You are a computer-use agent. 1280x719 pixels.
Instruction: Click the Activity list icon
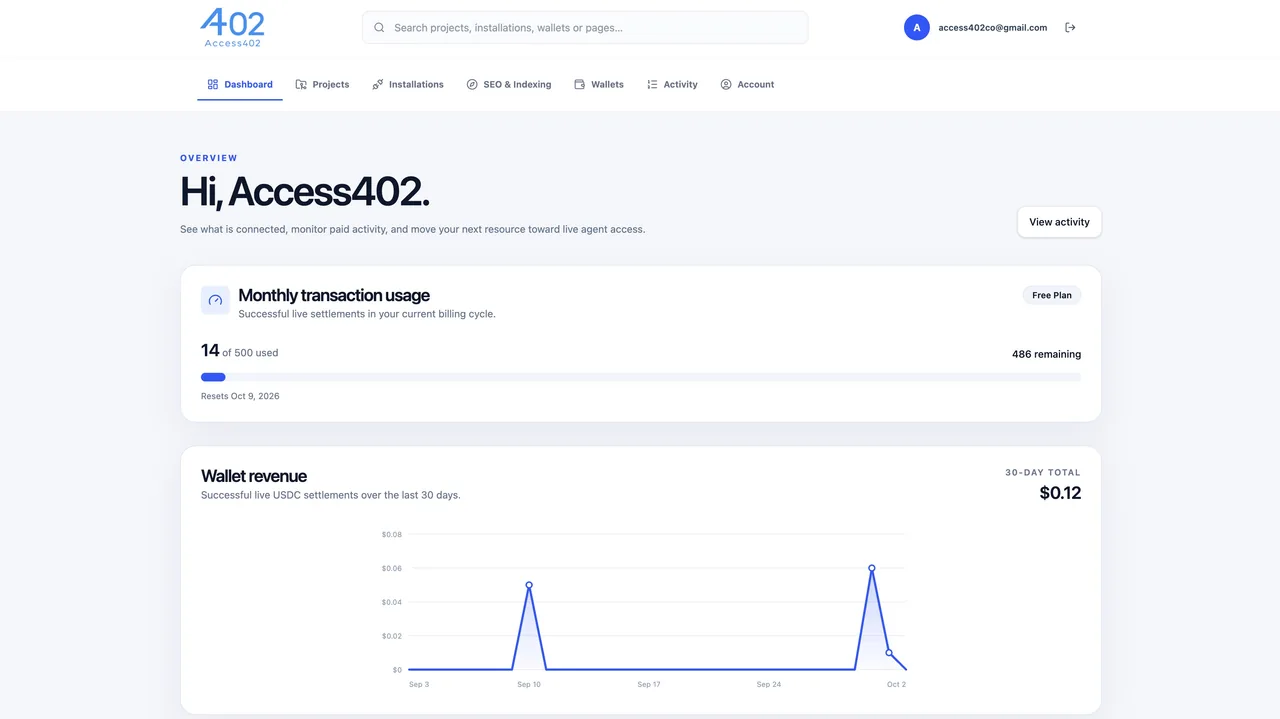point(652,85)
